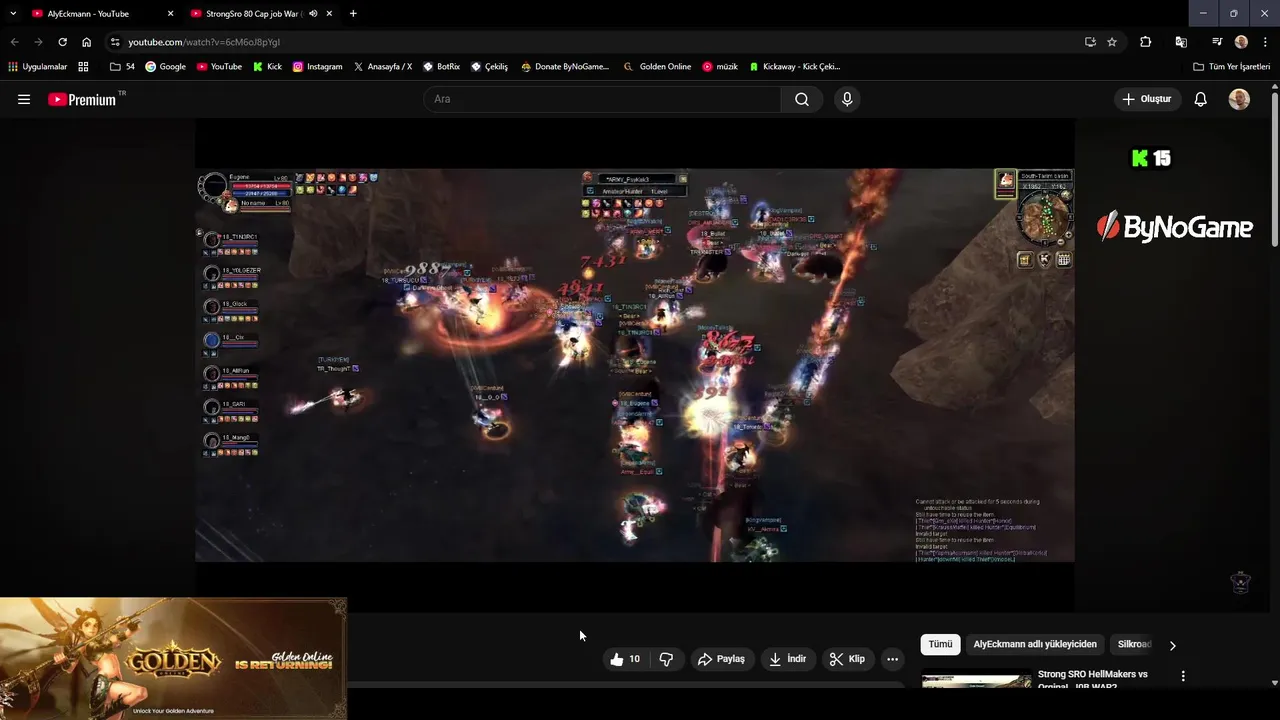Open the Chrome three-dot menu
This screenshot has width=1280, height=720.
pyautogui.click(x=1265, y=42)
